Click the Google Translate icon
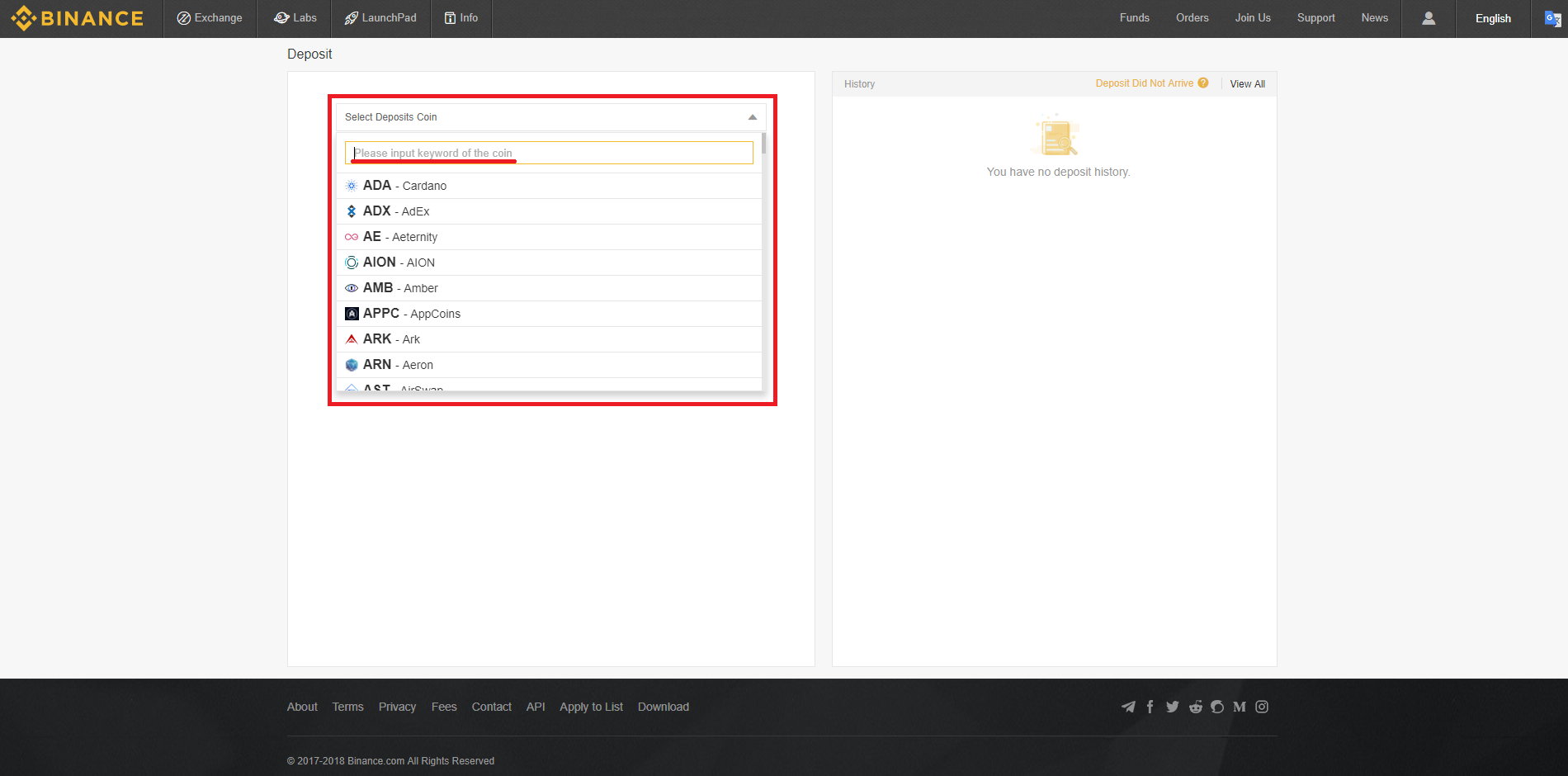Image resolution: width=1568 pixels, height=776 pixels. click(1552, 18)
